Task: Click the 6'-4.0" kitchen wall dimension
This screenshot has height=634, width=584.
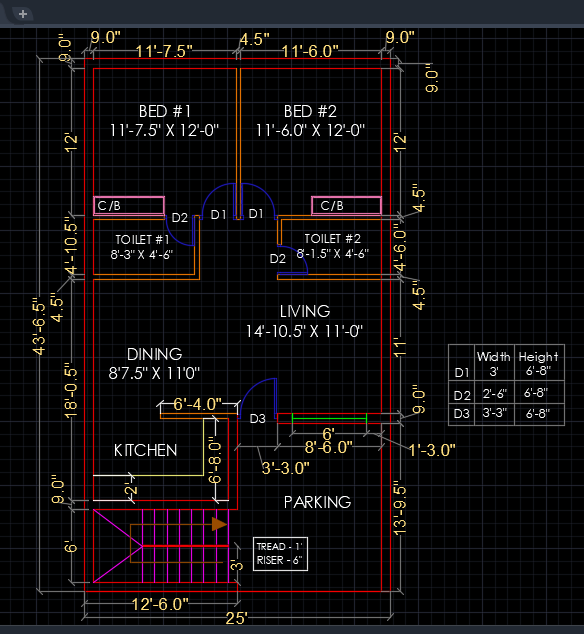Action: click(197, 404)
